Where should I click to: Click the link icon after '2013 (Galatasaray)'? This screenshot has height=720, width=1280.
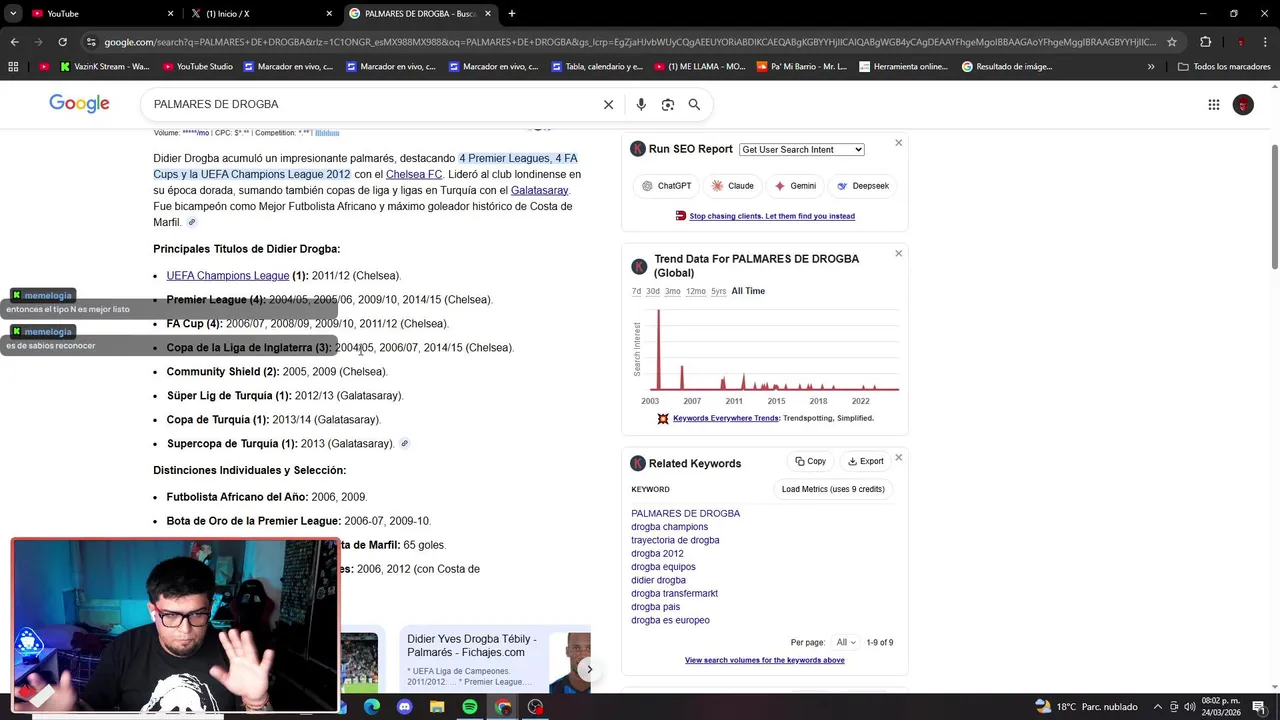404,443
